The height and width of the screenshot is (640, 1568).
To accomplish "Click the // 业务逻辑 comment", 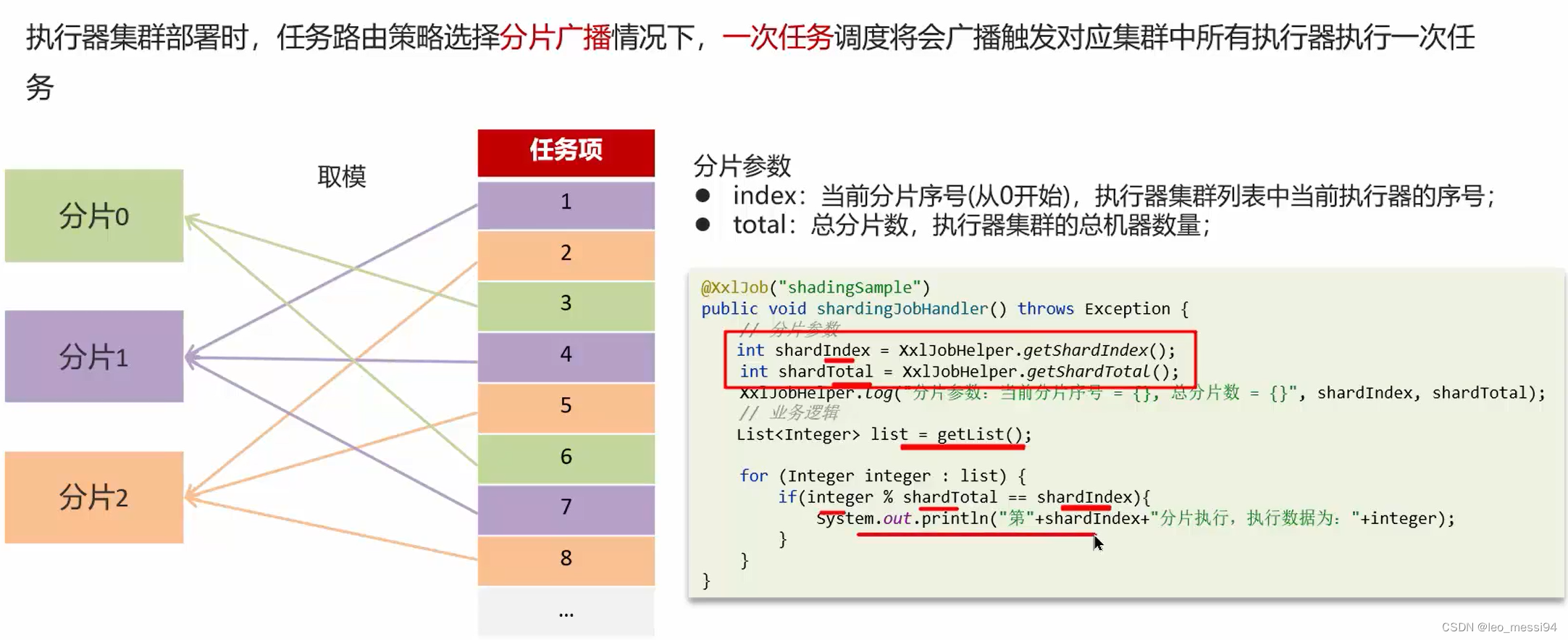I will (789, 413).
